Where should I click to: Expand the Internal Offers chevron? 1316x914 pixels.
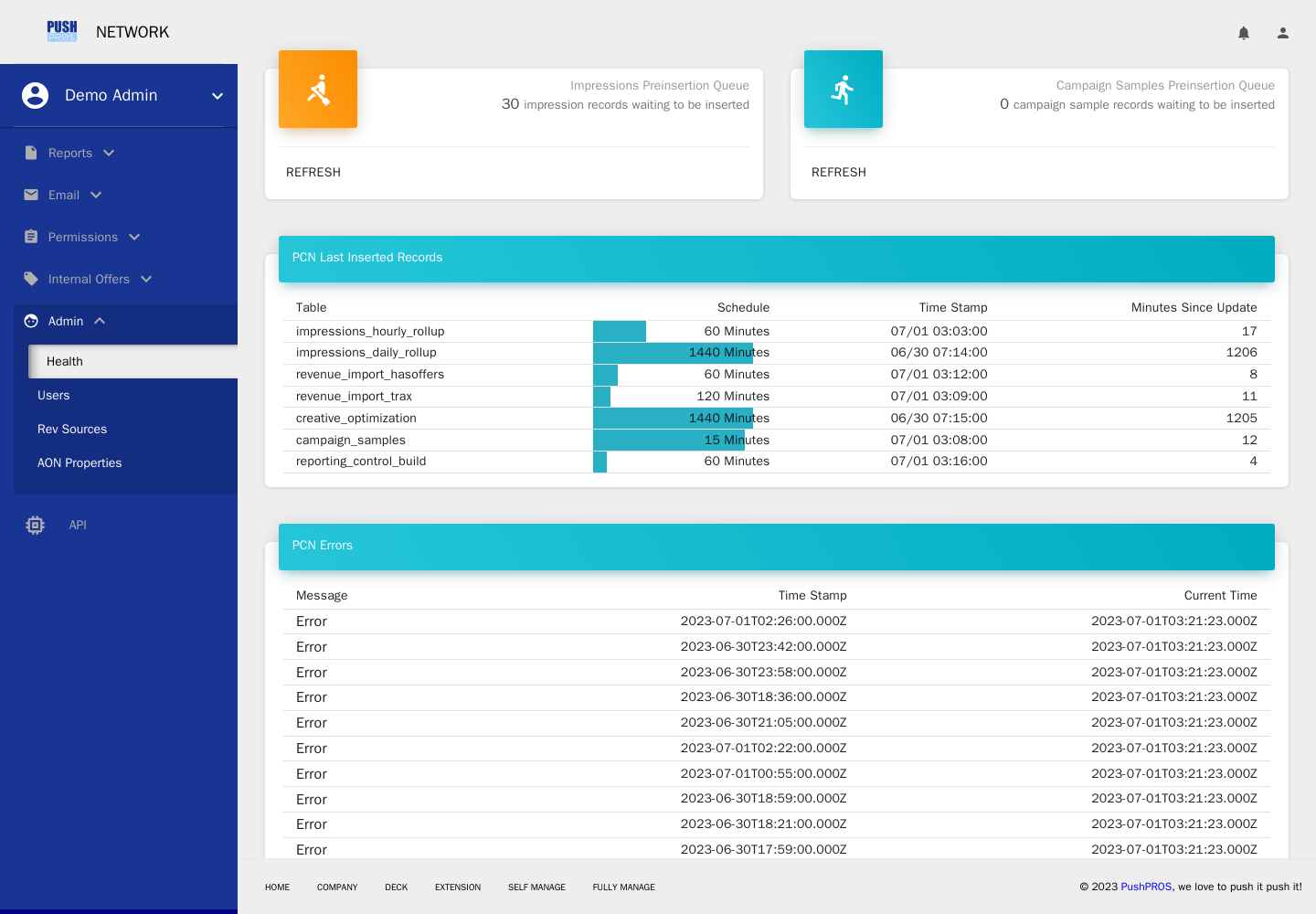146,279
